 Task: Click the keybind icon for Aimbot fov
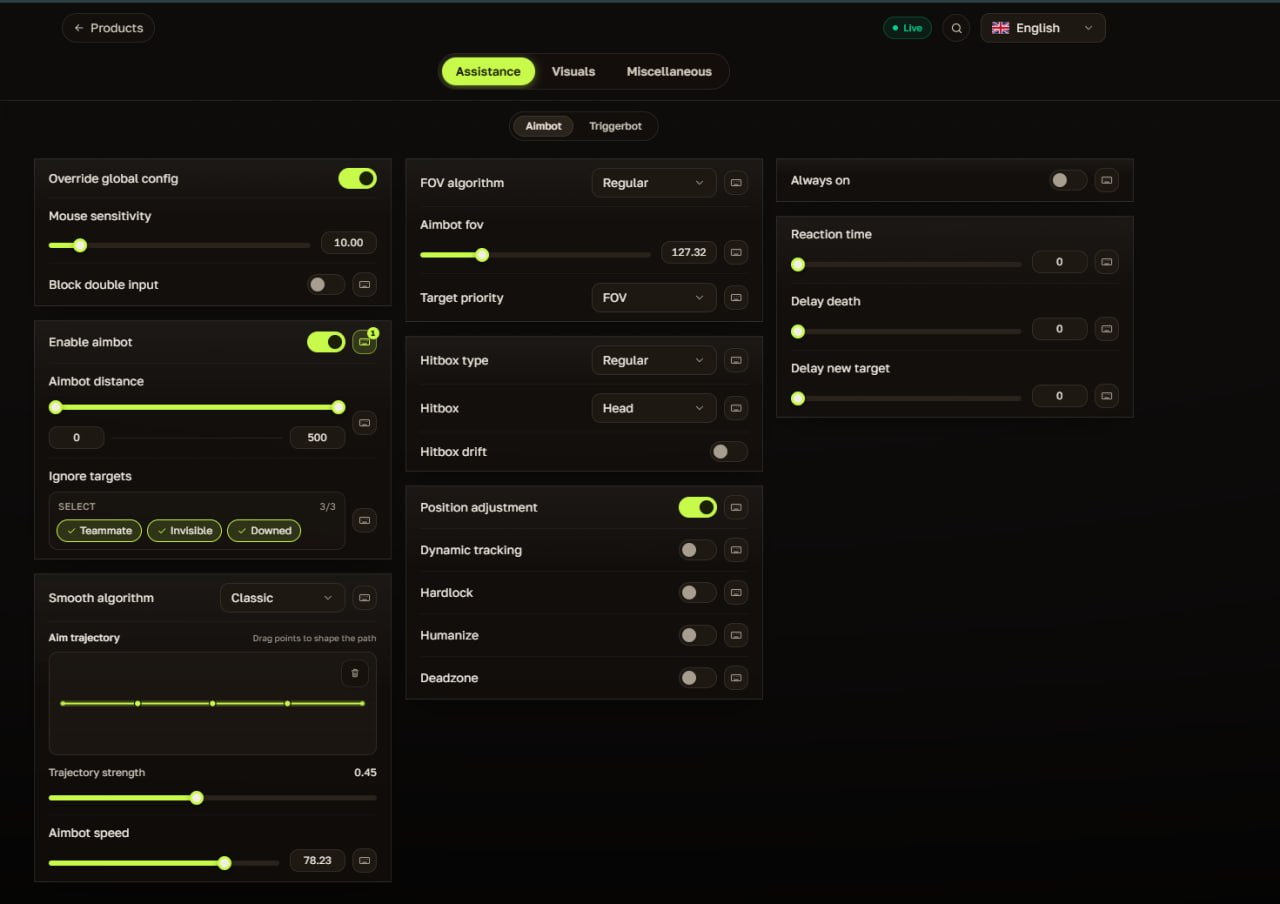click(x=736, y=252)
